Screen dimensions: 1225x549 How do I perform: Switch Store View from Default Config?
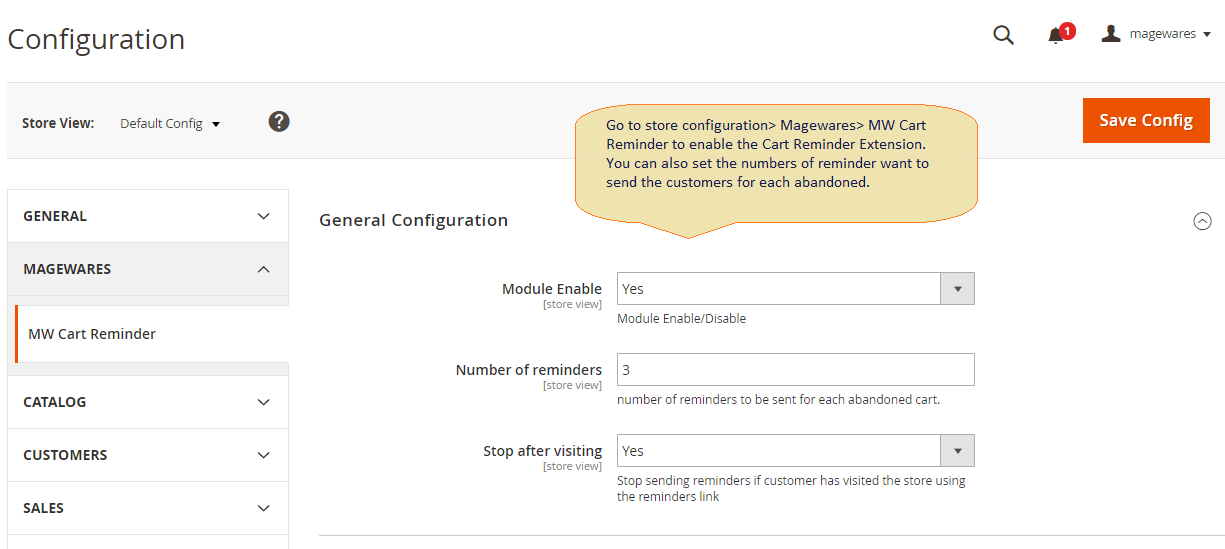(x=170, y=124)
